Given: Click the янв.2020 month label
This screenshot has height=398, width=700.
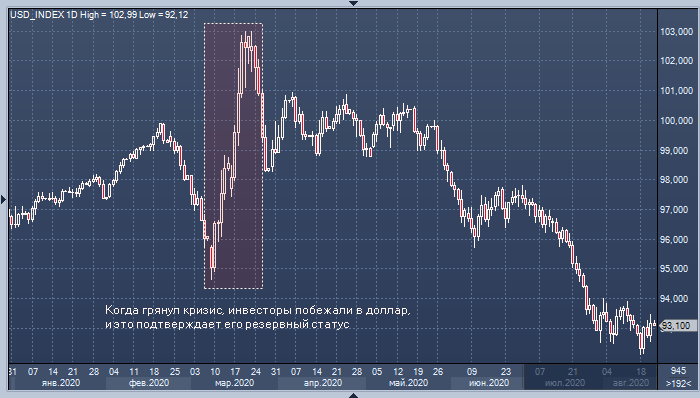Looking at the screenshot, I should (61, 383).
